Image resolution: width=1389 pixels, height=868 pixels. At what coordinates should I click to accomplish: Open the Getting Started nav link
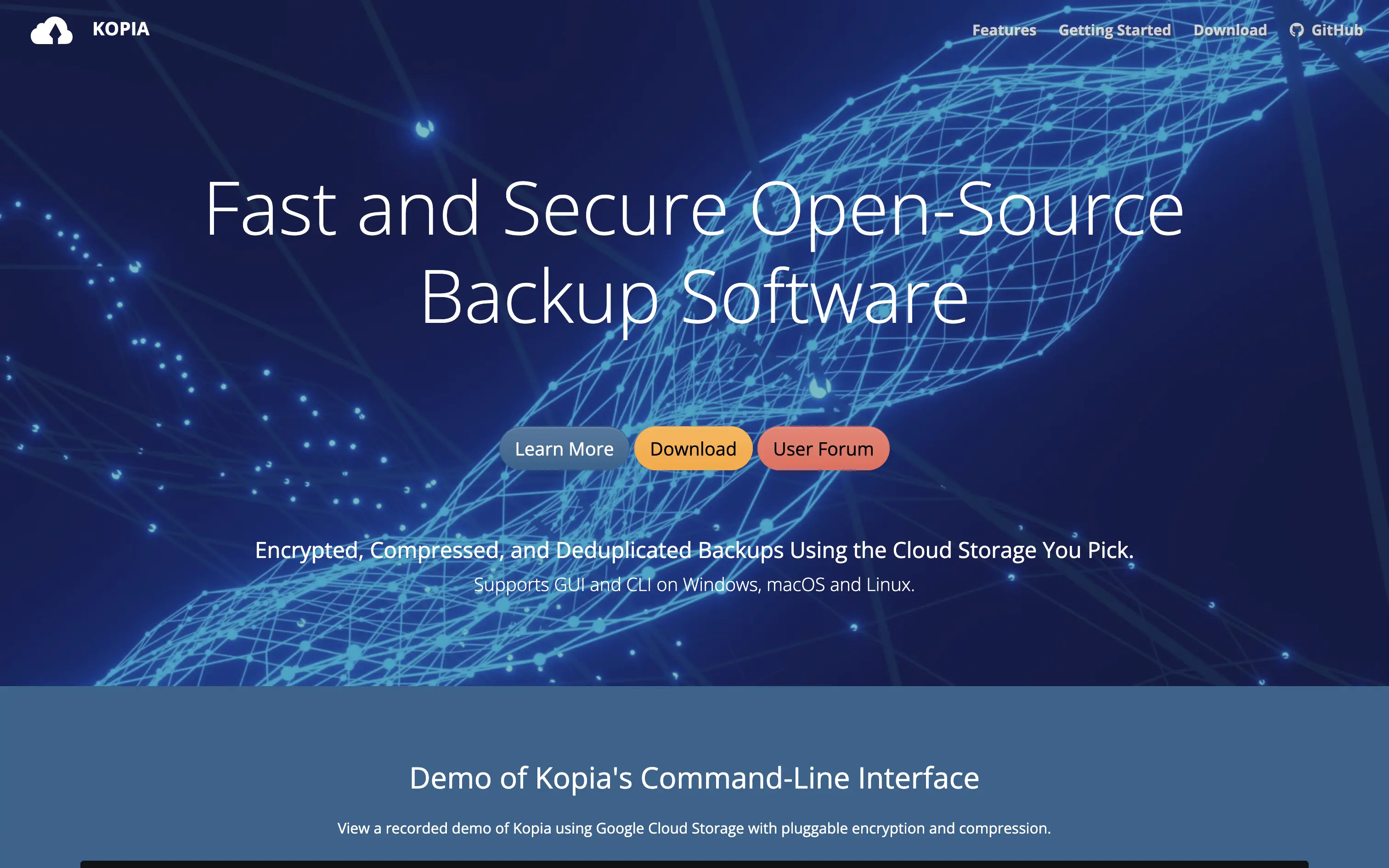pos(1115,30)
